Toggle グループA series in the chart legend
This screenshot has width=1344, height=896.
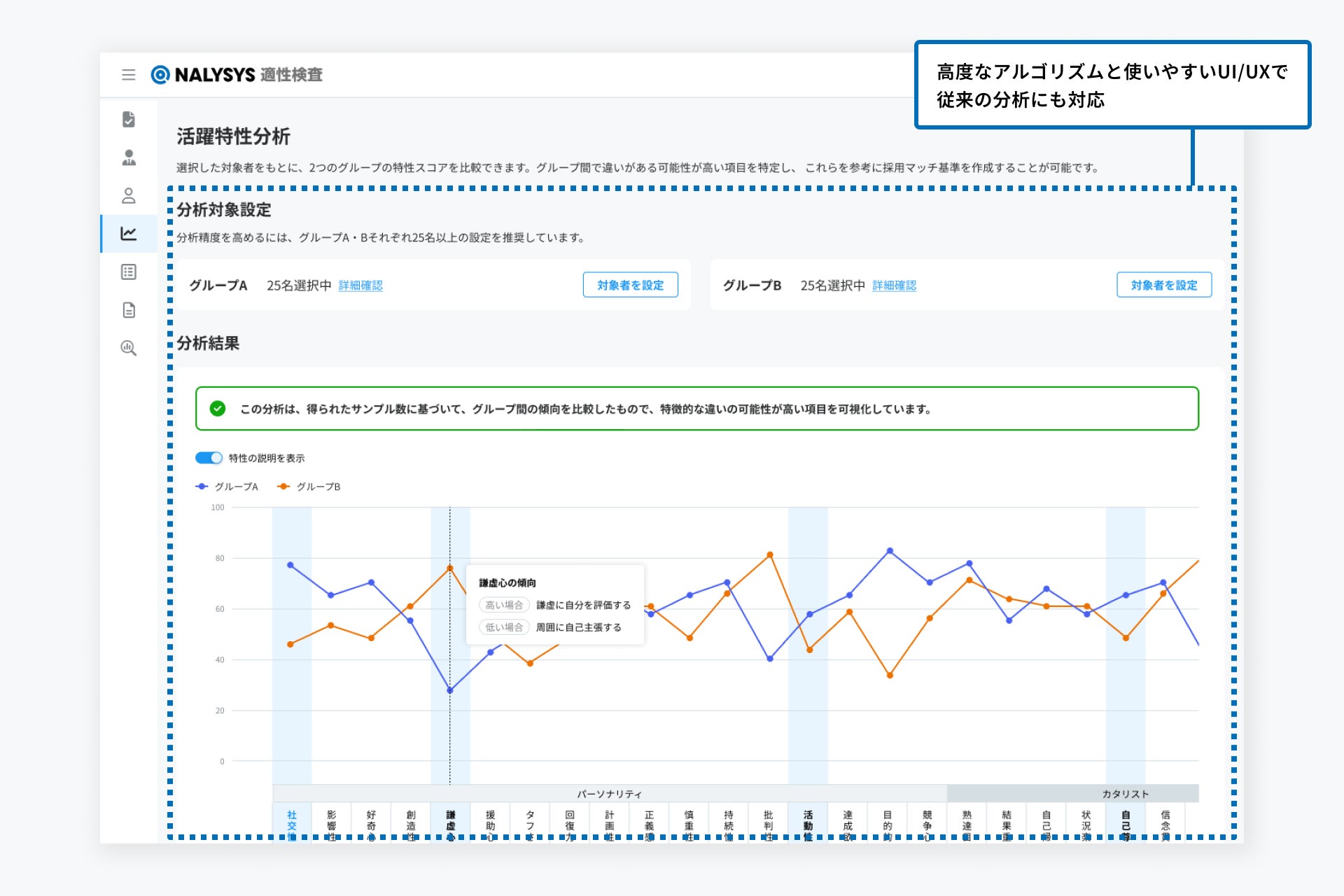227,486
